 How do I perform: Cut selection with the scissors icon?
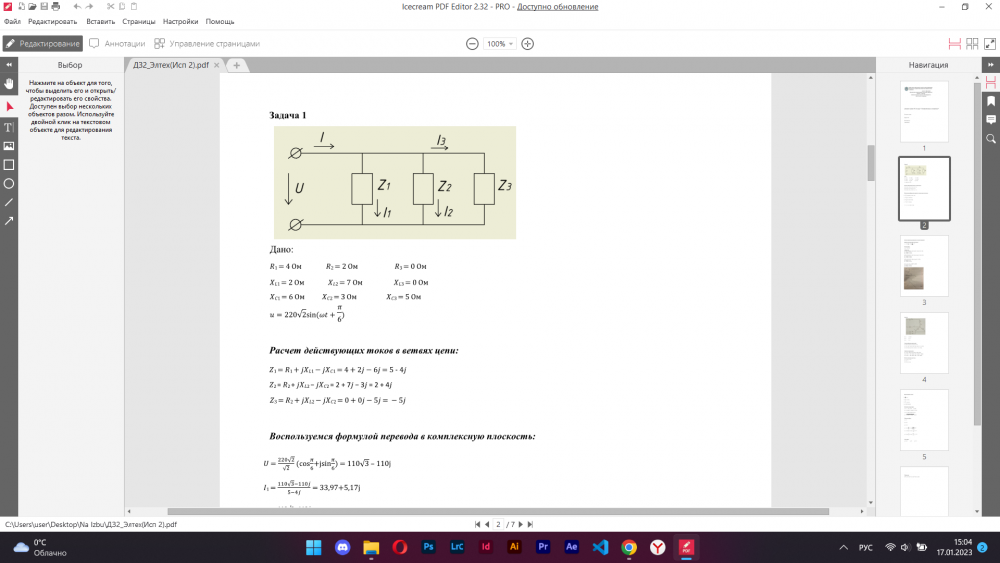(x=110, y=6)
